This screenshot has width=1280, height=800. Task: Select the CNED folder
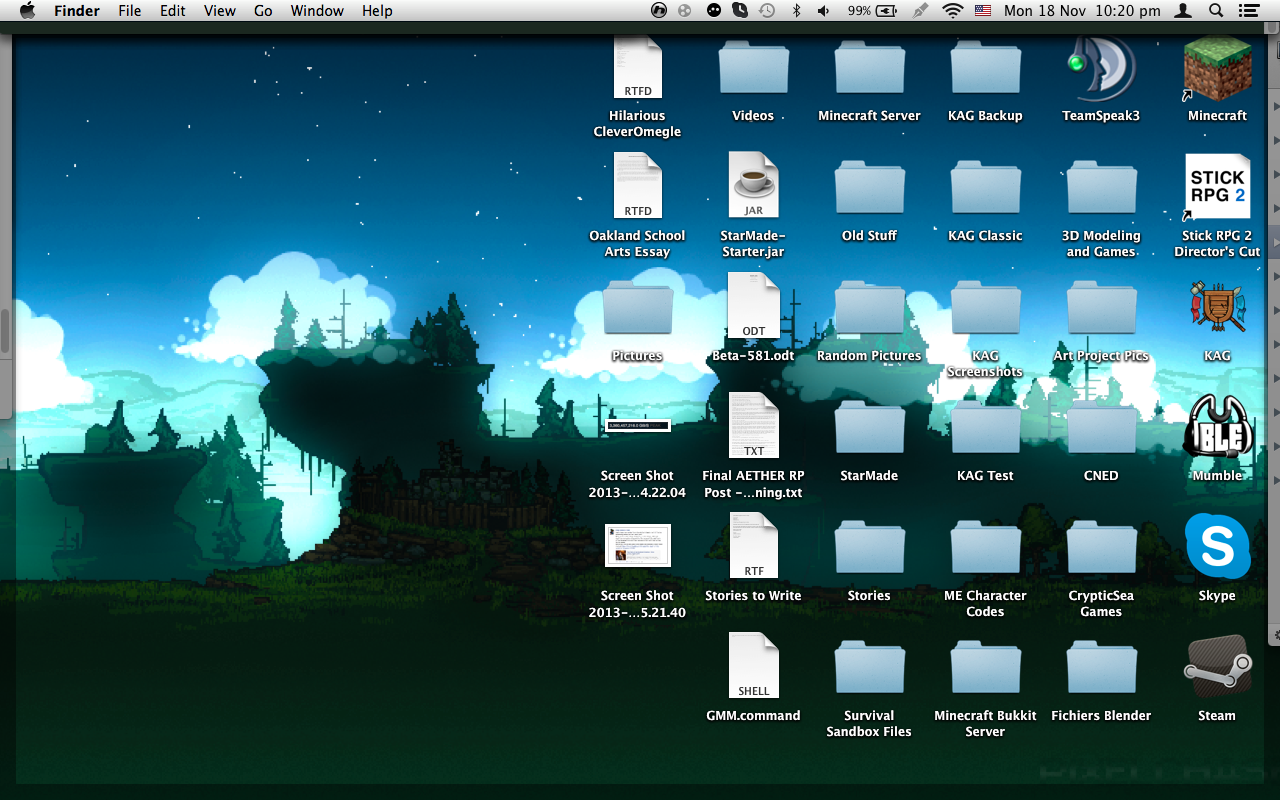tap(1101, 428)
